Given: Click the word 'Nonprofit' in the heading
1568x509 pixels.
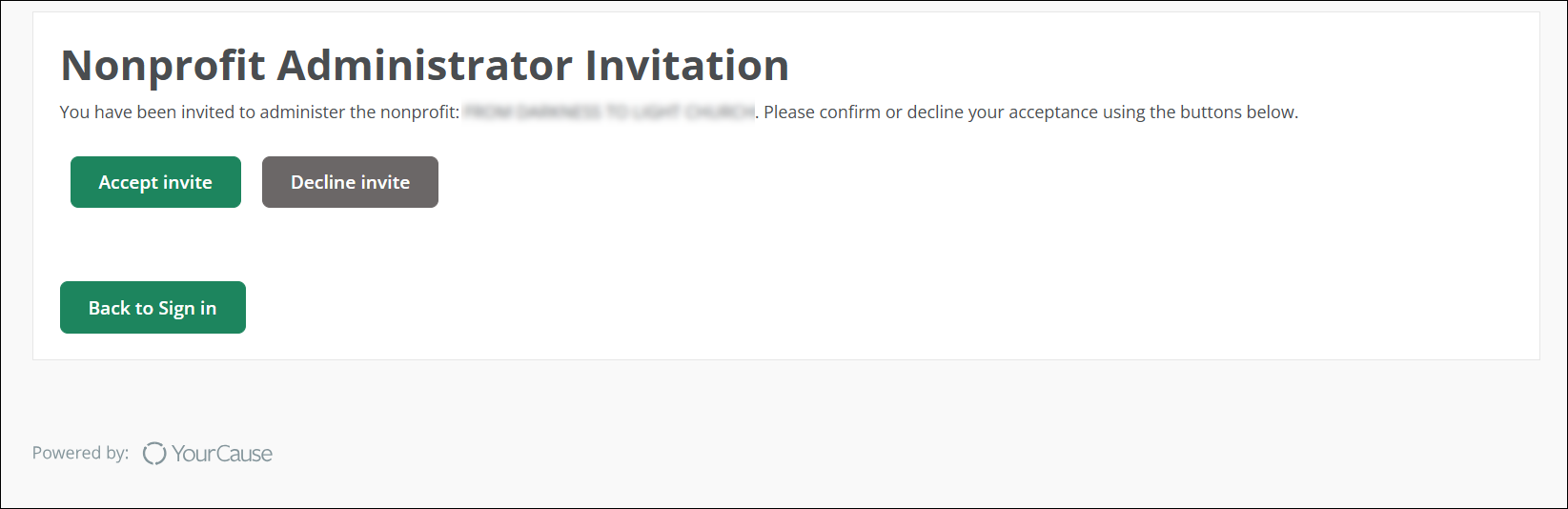Looking at the screenshot, I should pyautogui.click(x=163, y=66).
